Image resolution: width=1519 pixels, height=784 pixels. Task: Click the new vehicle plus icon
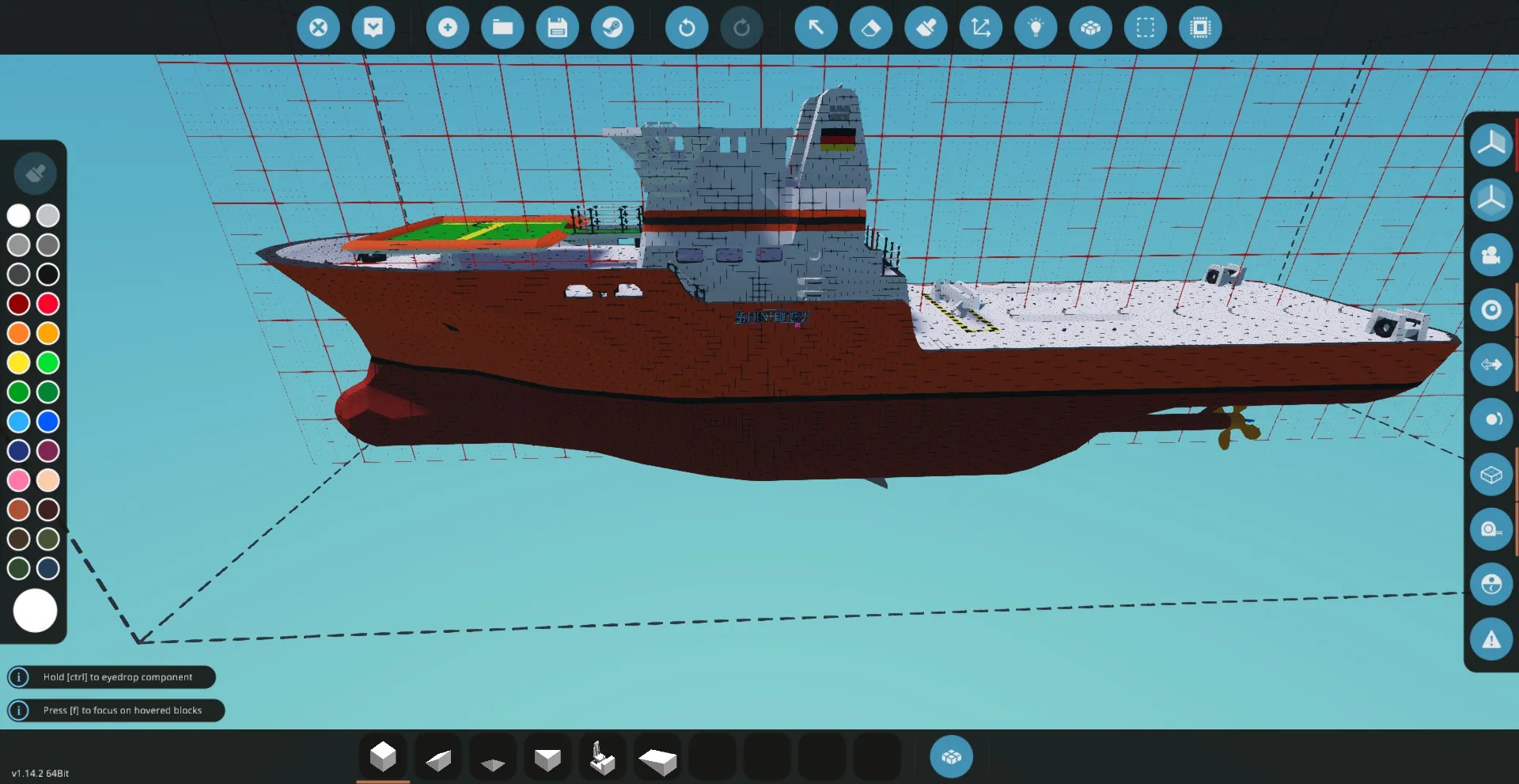click(447, 28)
